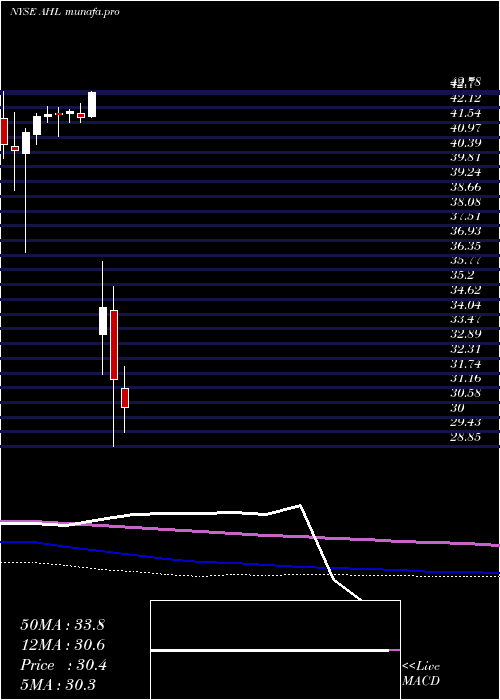Click the large red candlestick body near 34
500x700 pixels.
[114, 345]
